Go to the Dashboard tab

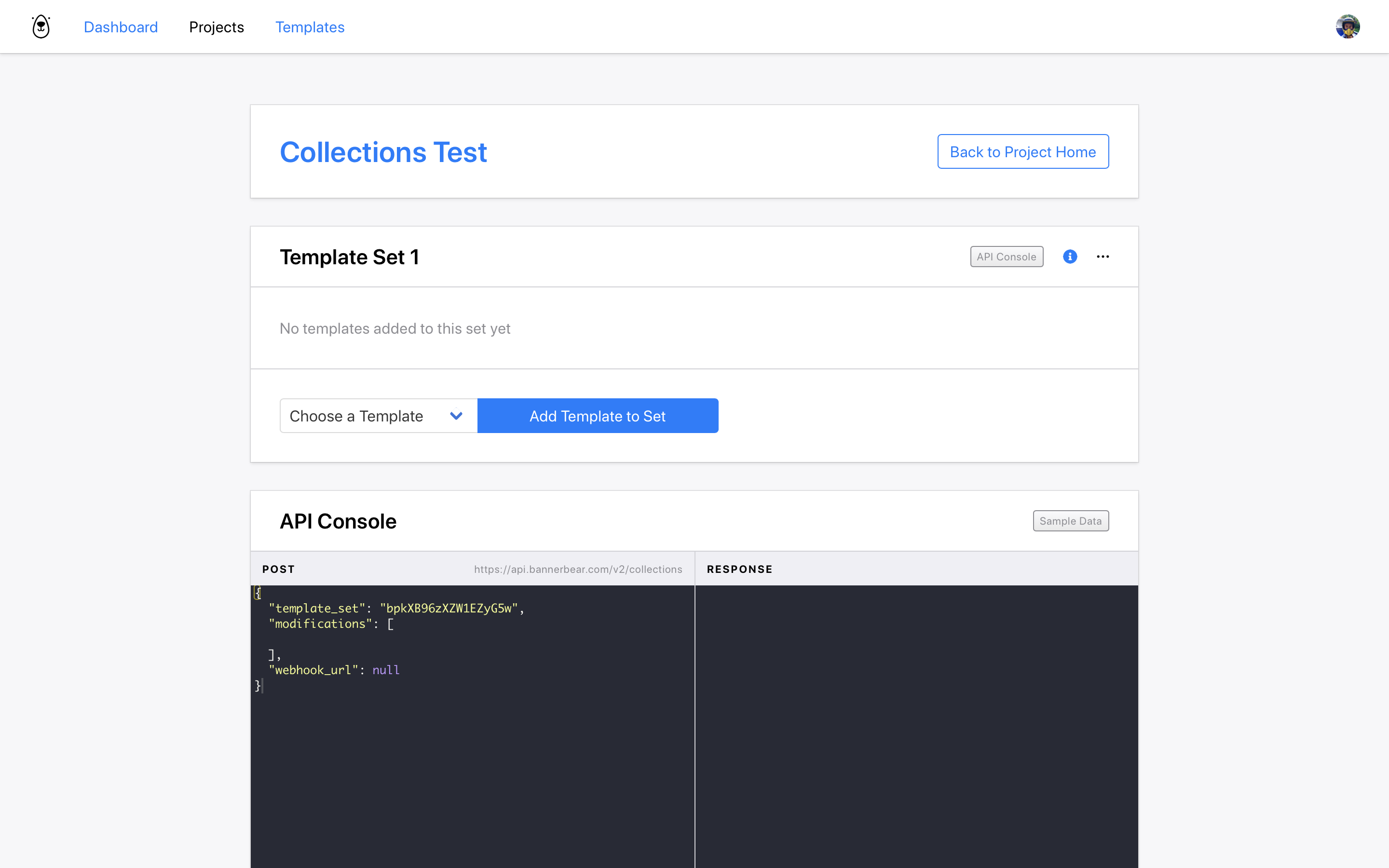pyautogui.click(x=121, y=27)
